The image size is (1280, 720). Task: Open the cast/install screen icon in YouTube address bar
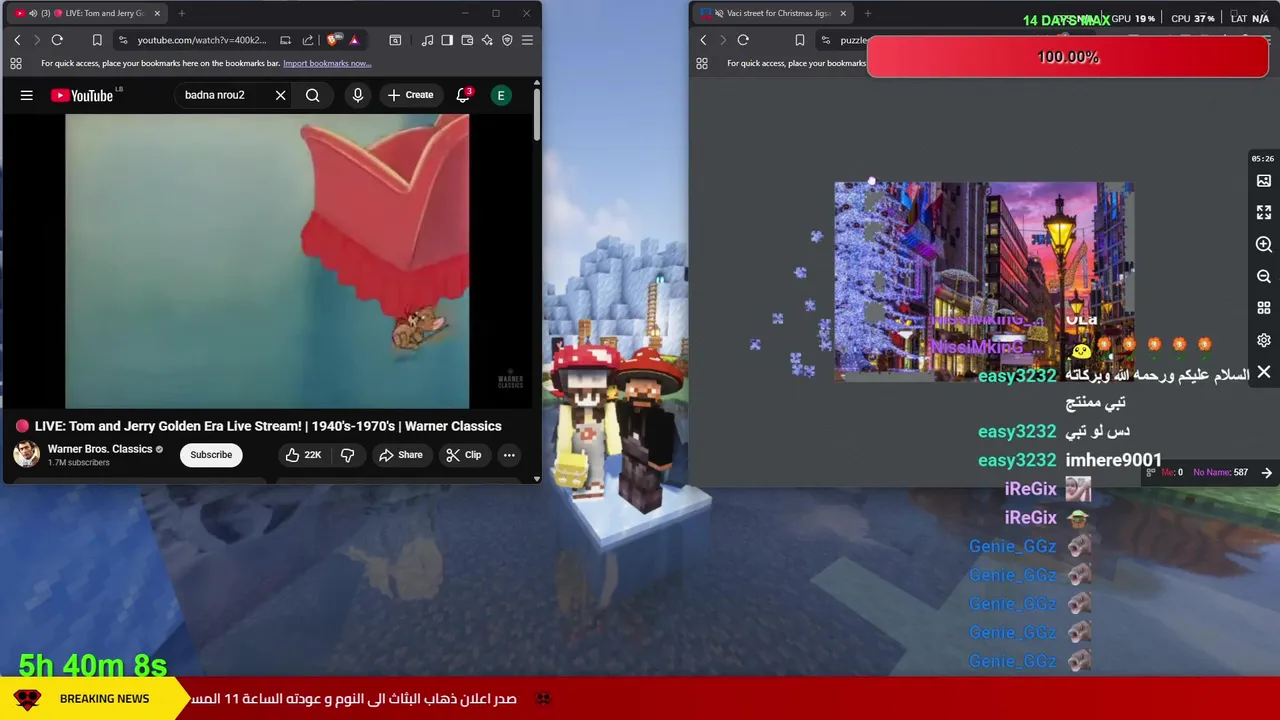(x=286, y=40)
